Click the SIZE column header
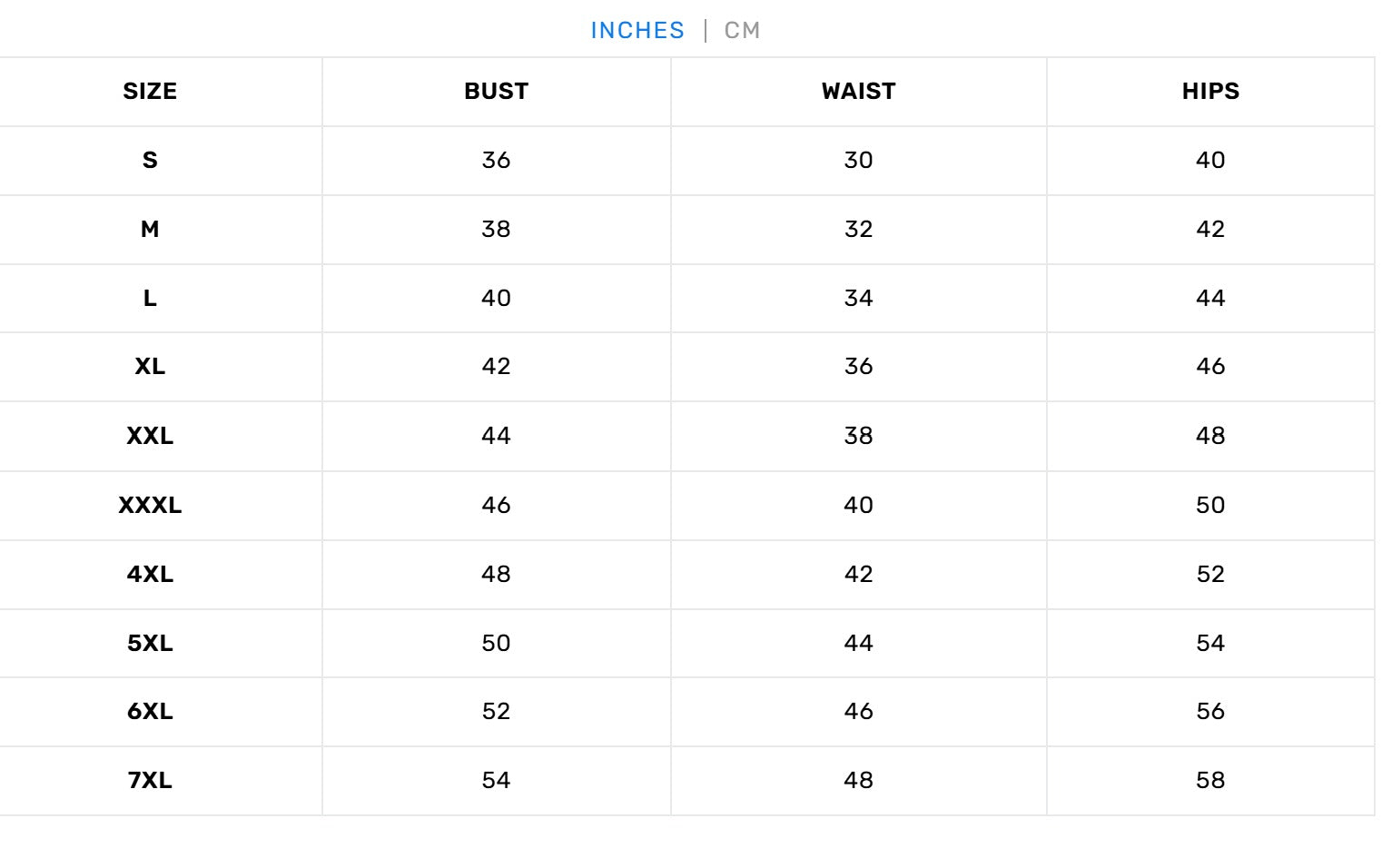Image resolution: width=1382 pixels, height=868 pixels. 150,92
